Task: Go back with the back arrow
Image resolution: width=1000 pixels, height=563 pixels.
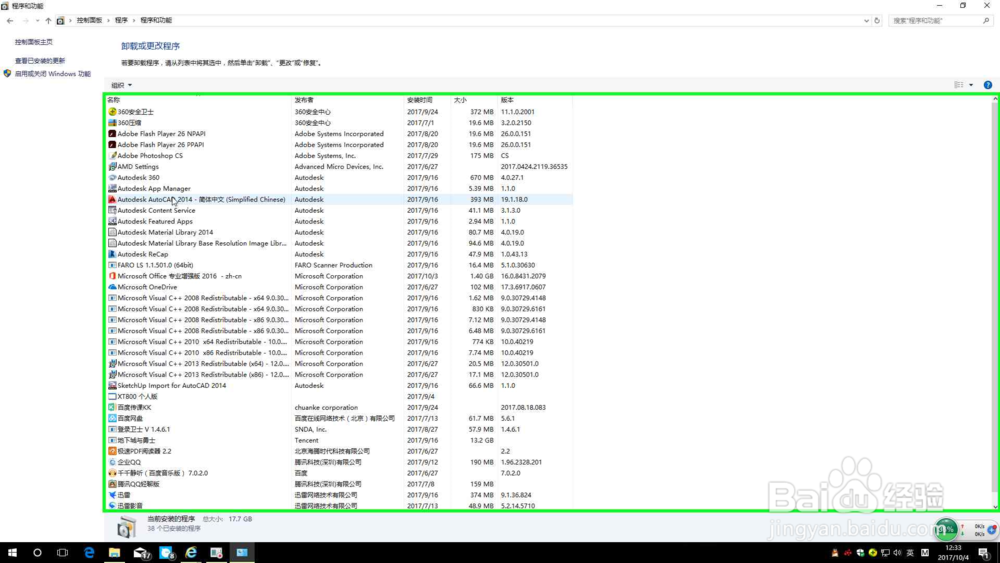Action: [x=10, y=20]
